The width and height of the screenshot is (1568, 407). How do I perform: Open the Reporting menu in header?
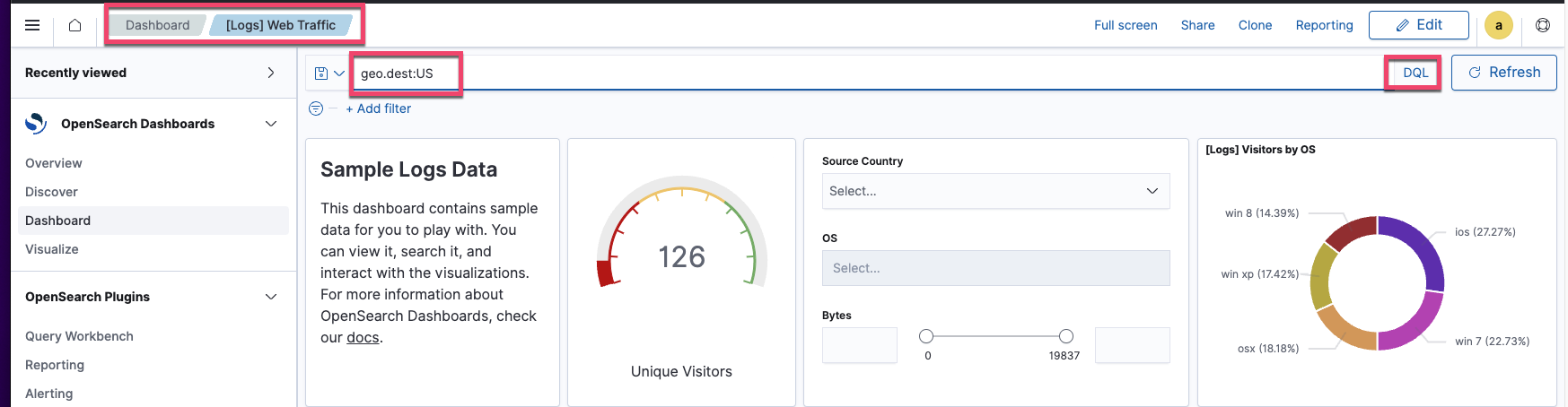pos(1325,25)
